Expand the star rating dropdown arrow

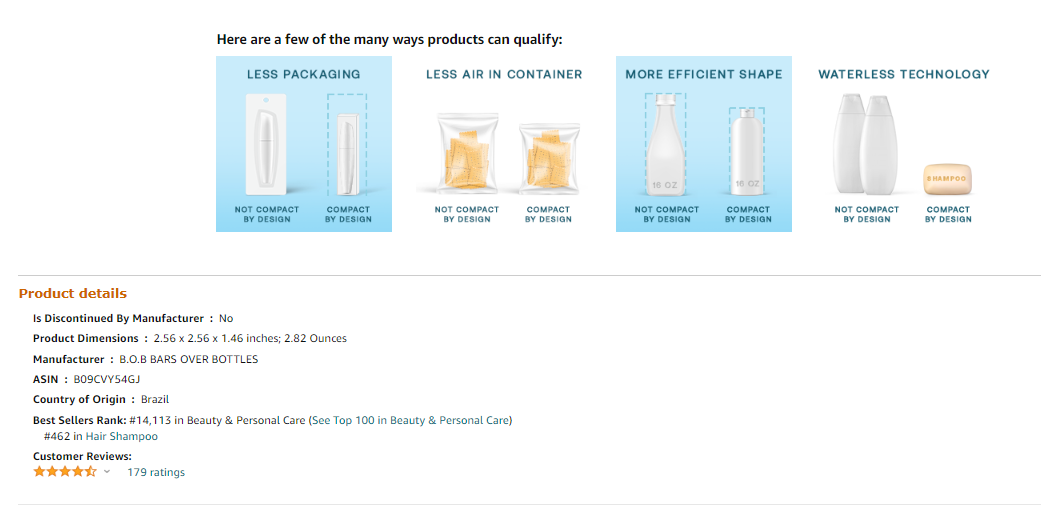(107, 472)
